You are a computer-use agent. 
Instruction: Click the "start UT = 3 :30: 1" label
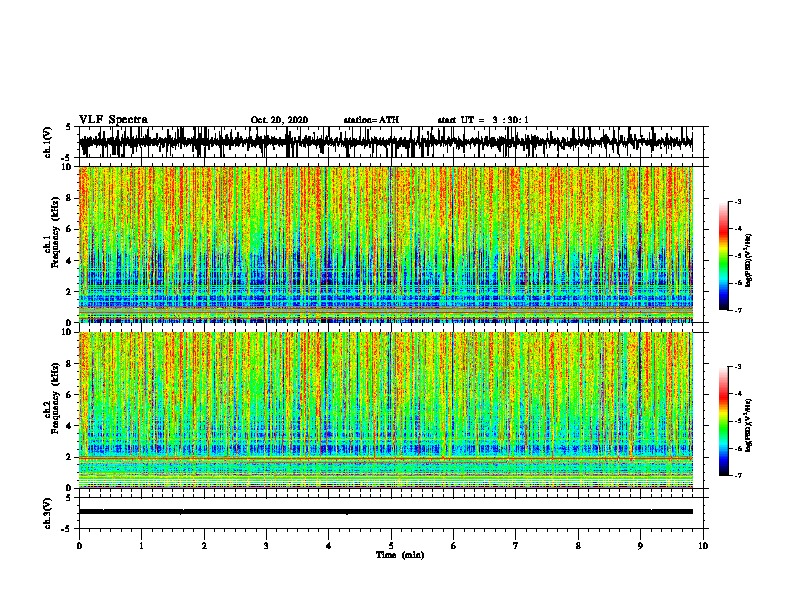pos(483,120)
